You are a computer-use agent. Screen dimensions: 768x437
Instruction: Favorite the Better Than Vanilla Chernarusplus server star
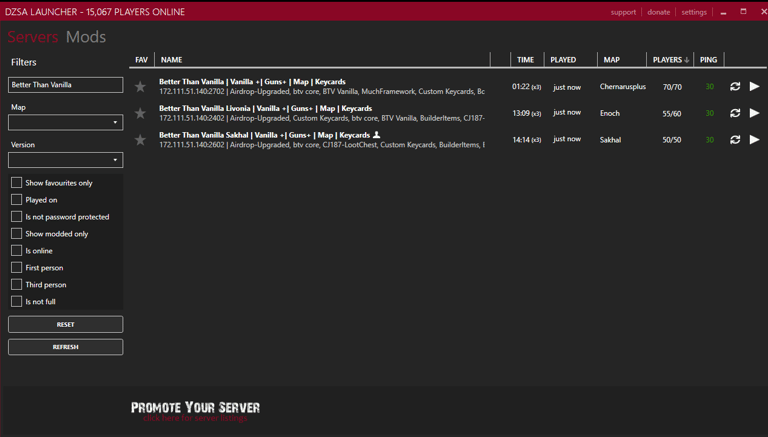[140, 87]
